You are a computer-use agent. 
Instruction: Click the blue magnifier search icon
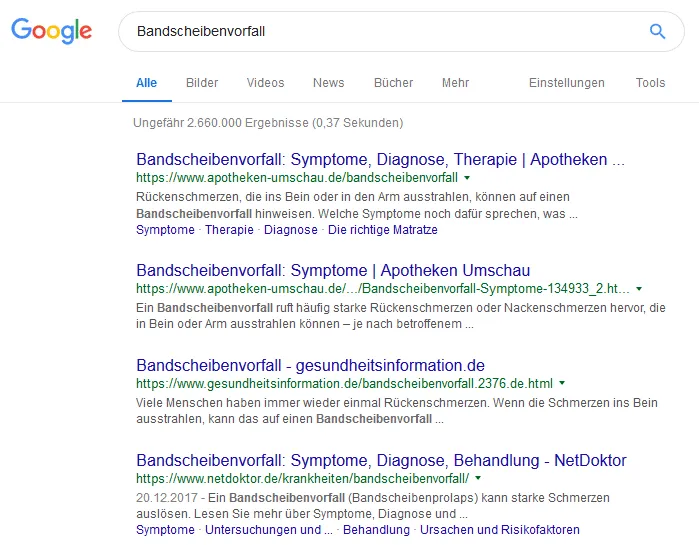click(x=657, y=32)
